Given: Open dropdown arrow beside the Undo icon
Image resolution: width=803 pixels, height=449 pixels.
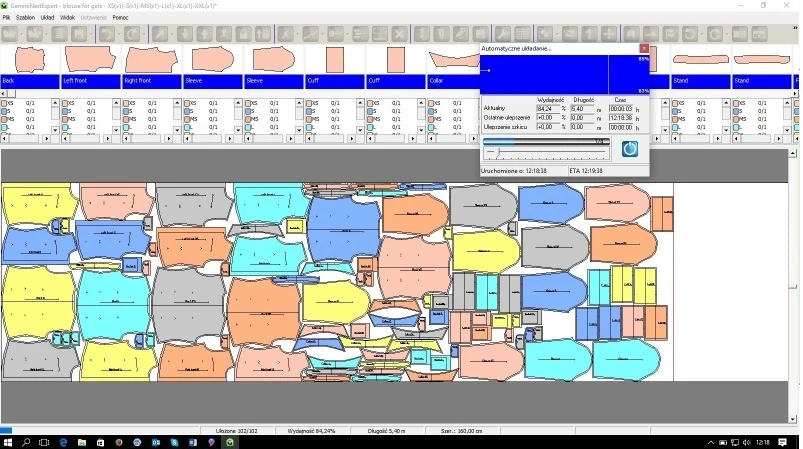Looking at the screenshot, I should [x=119, y=34].
